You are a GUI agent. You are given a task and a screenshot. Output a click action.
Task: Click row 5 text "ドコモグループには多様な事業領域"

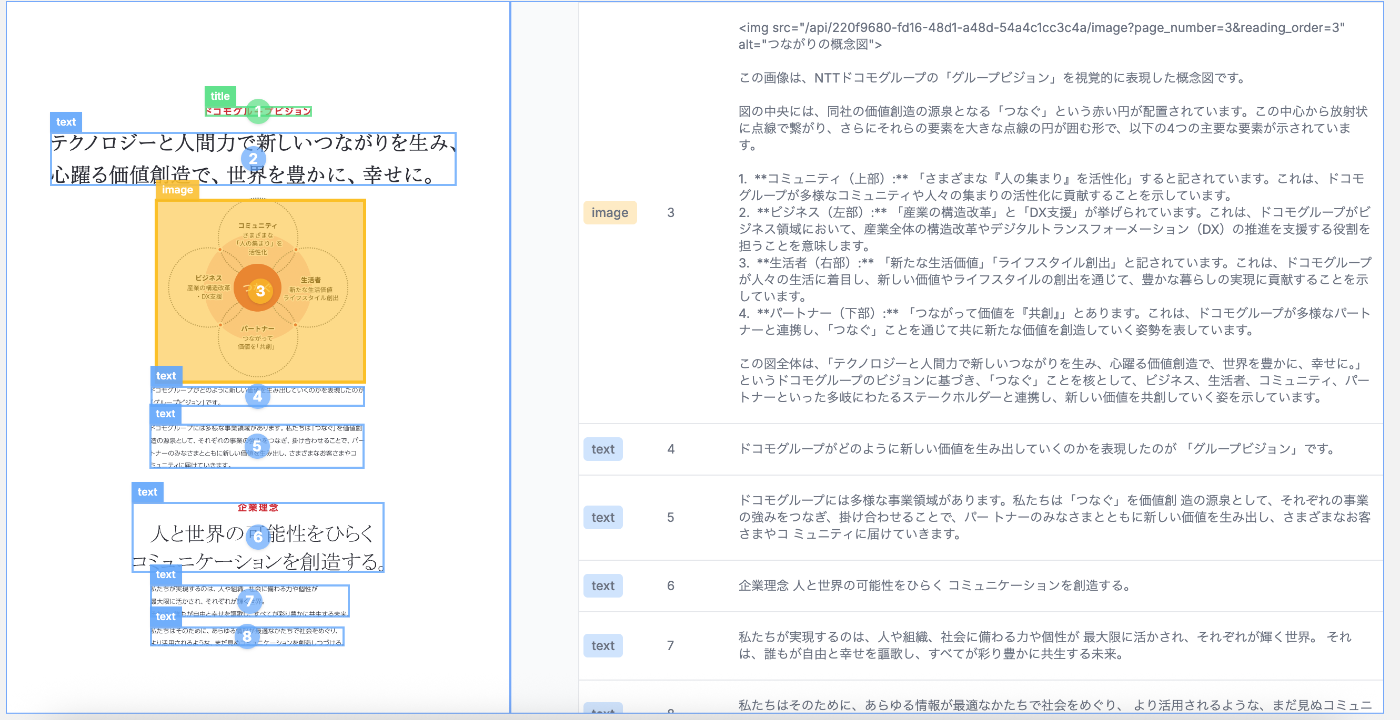tap(1054, 517)
